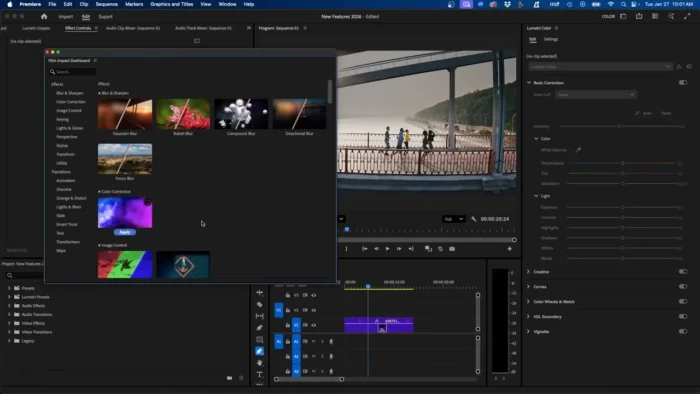Screen dimensions: 700x394
Task: Toggle the lock on the A1 track
Action: [x=288, y=341]
